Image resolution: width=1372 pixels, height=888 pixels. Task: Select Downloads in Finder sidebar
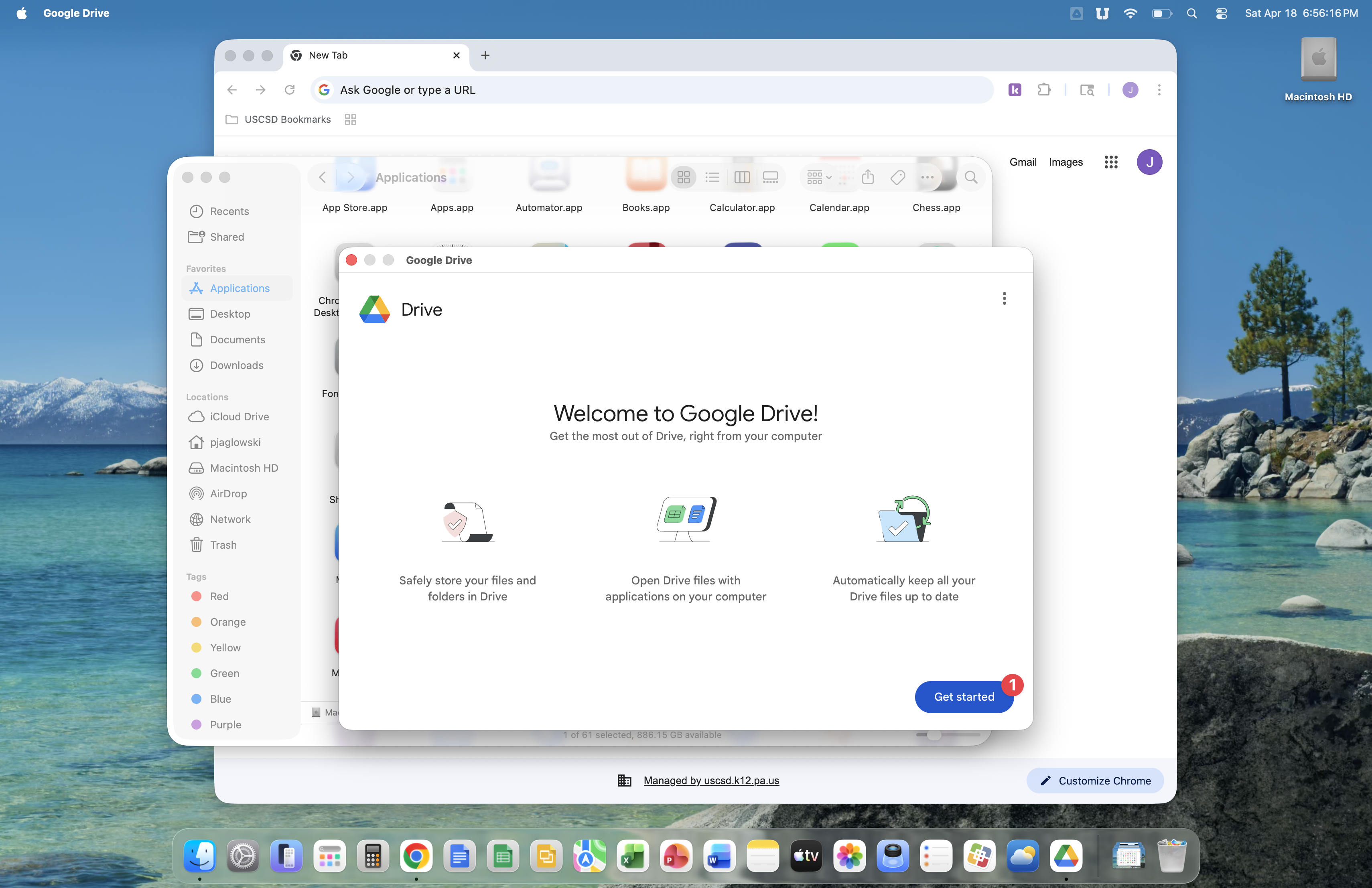click(236, 365)
